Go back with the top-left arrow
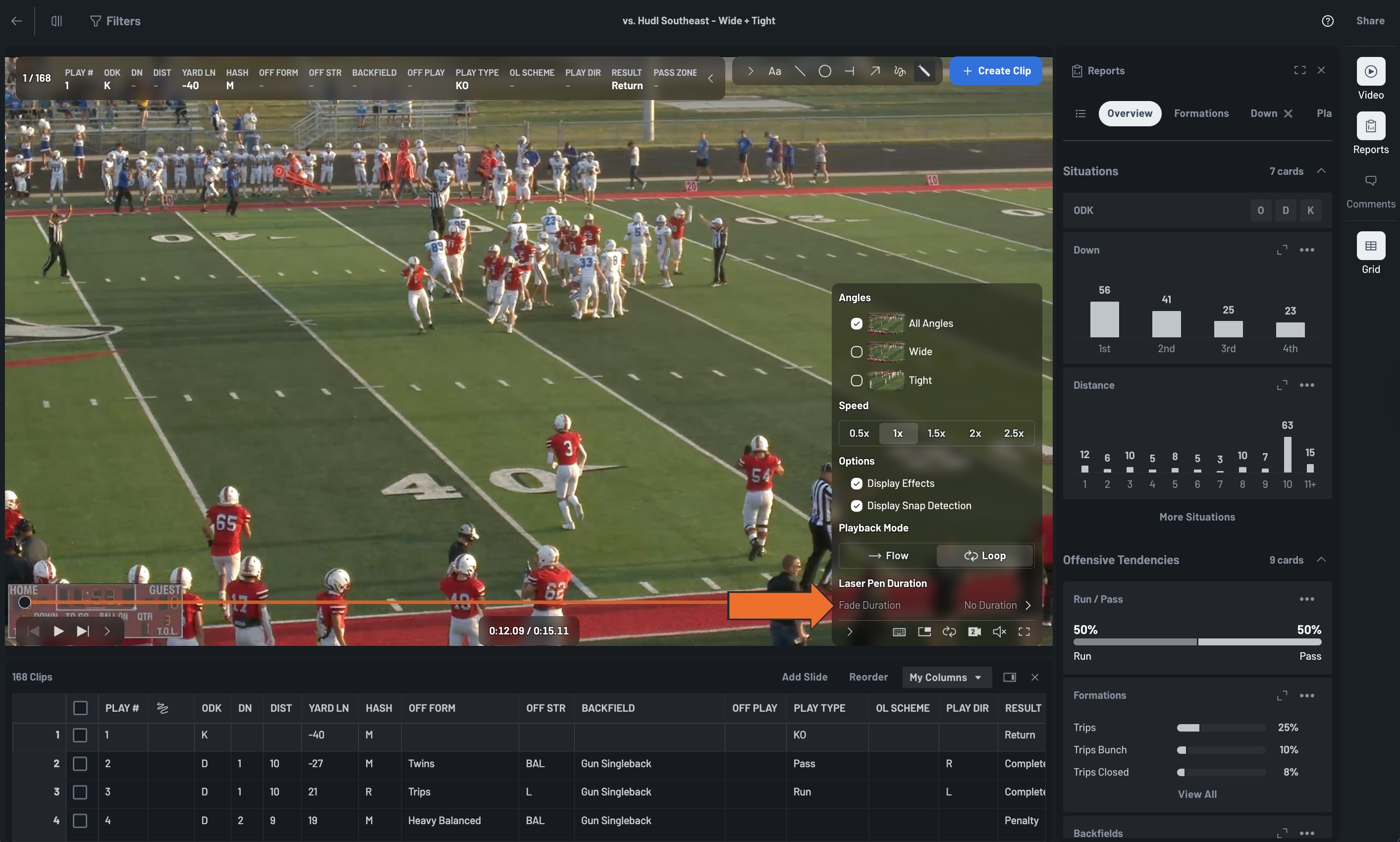 point(16,21)
